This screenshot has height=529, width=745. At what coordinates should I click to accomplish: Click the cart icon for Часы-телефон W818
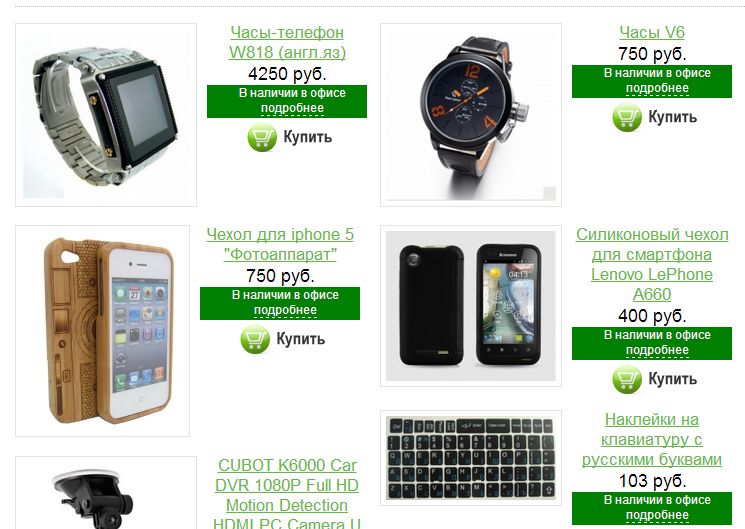point(262,137)
